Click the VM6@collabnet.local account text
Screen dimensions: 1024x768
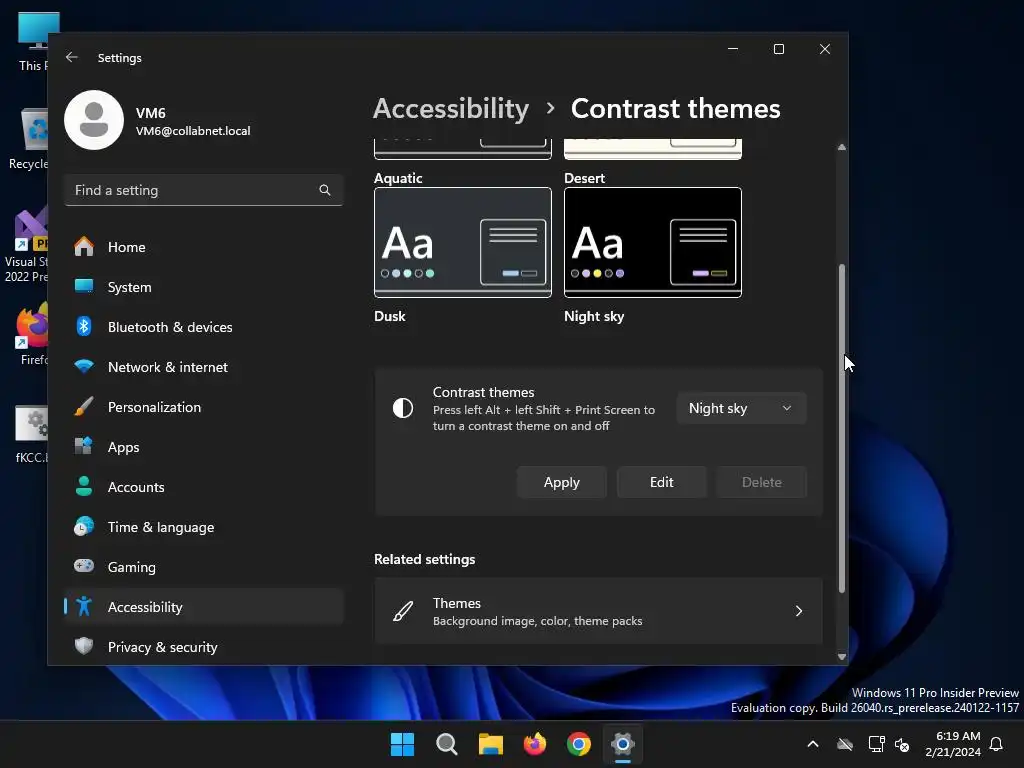tap(193, 131)
